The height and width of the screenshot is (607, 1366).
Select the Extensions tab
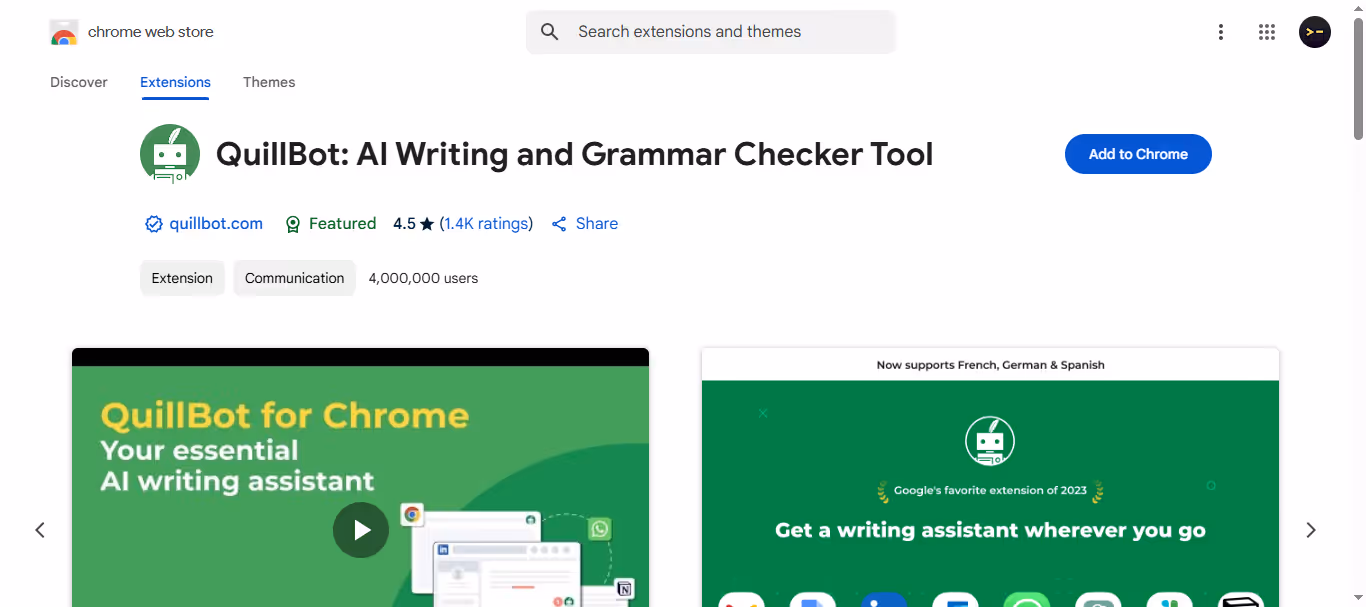tap(175, 82)
